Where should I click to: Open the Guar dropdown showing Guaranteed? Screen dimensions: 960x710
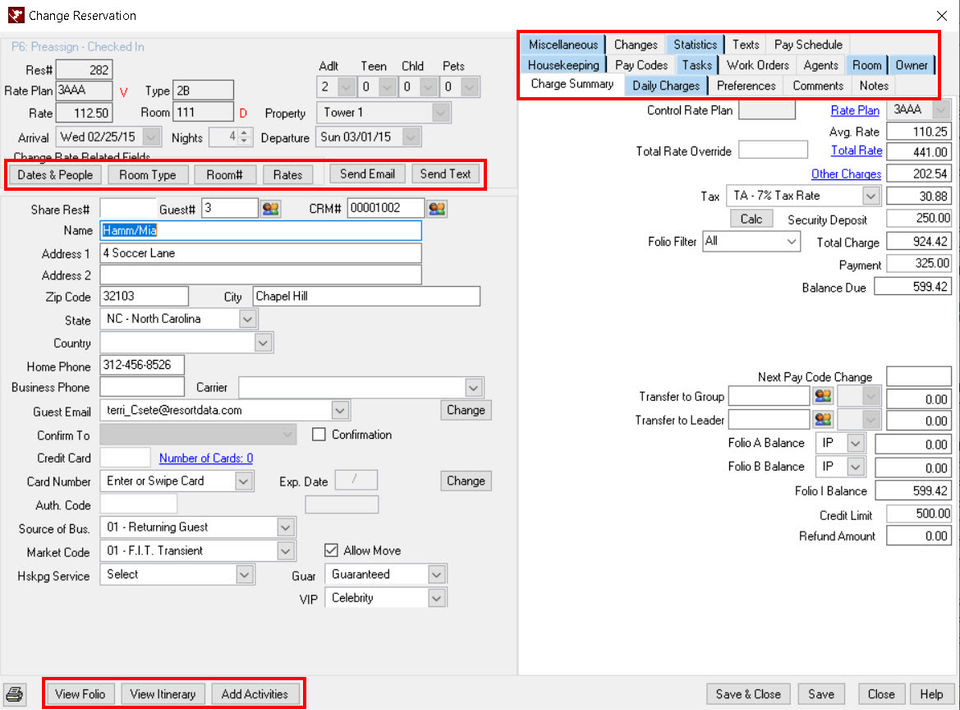(x=435, y=575)
